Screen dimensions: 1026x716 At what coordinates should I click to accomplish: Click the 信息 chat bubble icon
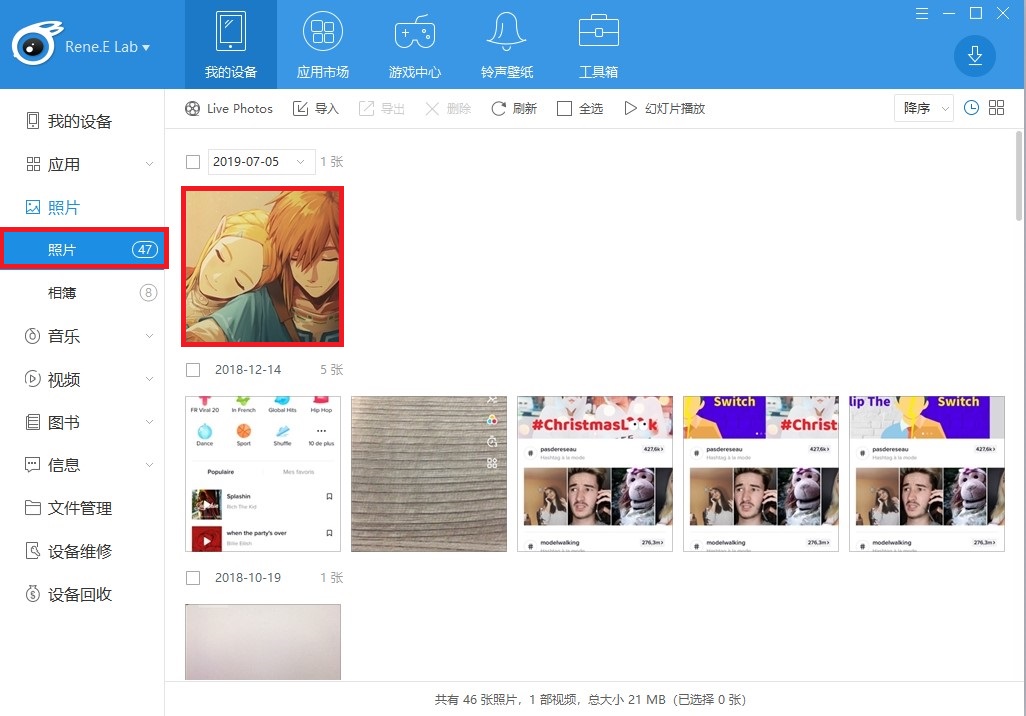point(32,465)
